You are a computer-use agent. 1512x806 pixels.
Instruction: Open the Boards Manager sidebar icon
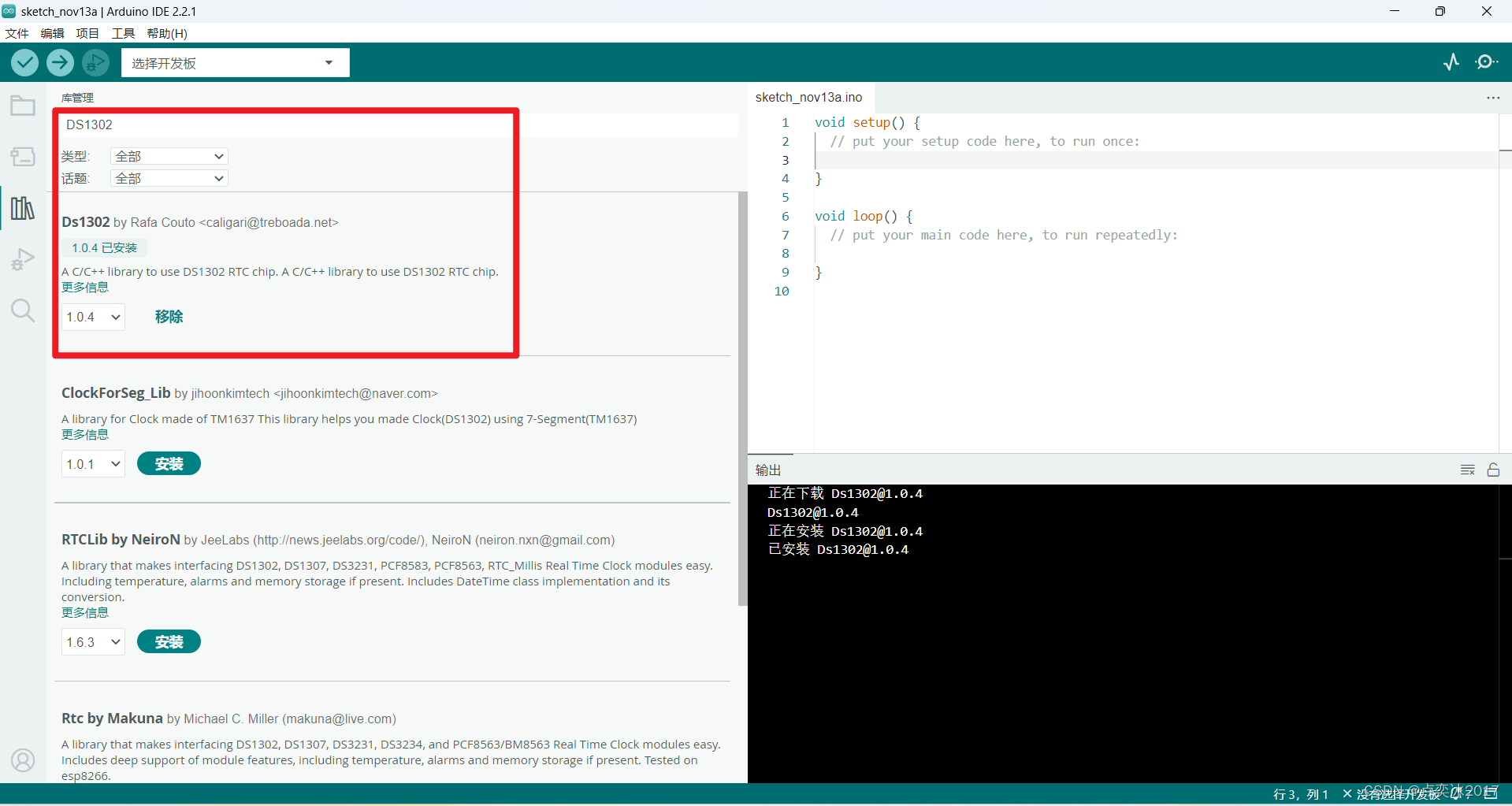[23, 157]
